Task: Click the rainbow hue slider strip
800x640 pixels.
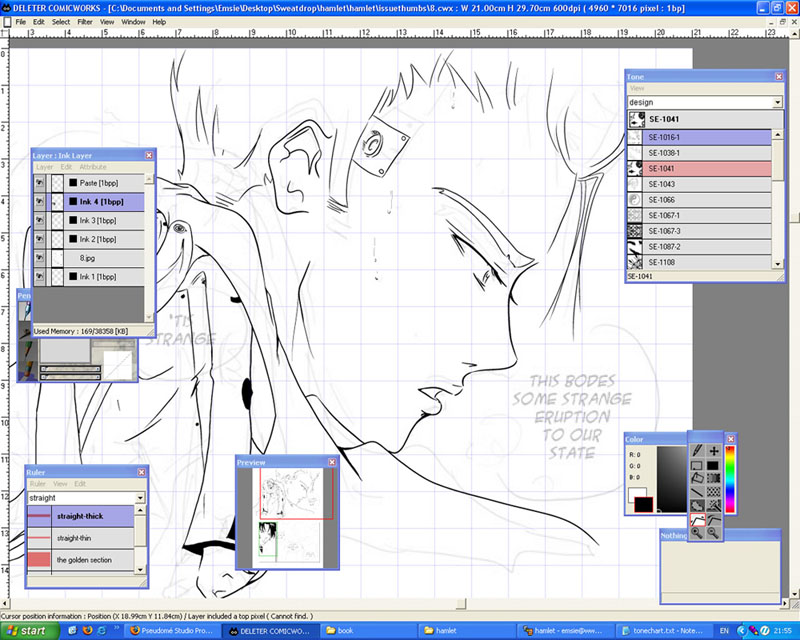Action: [730, 479]
